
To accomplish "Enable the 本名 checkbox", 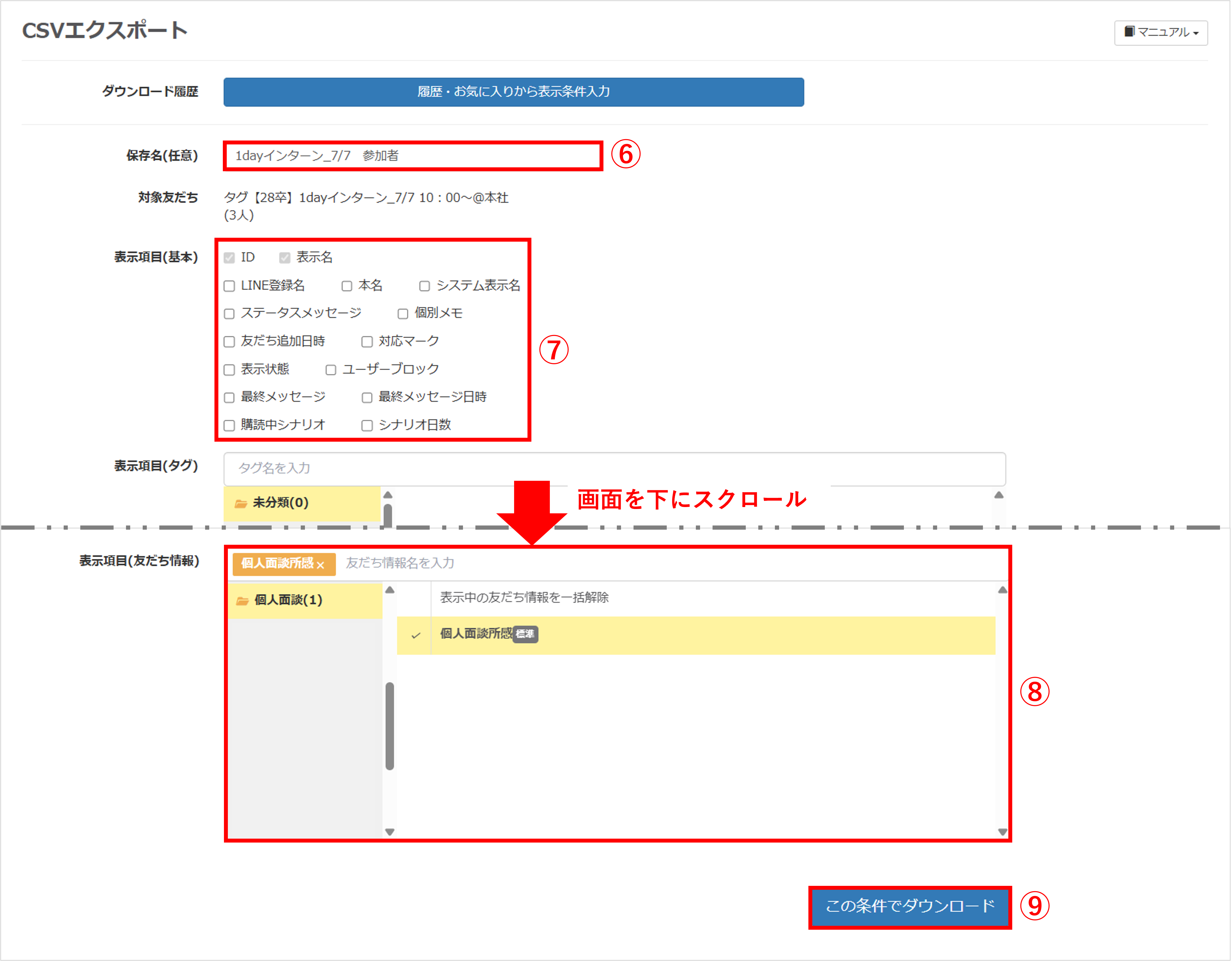I will (x=347, y=286).
